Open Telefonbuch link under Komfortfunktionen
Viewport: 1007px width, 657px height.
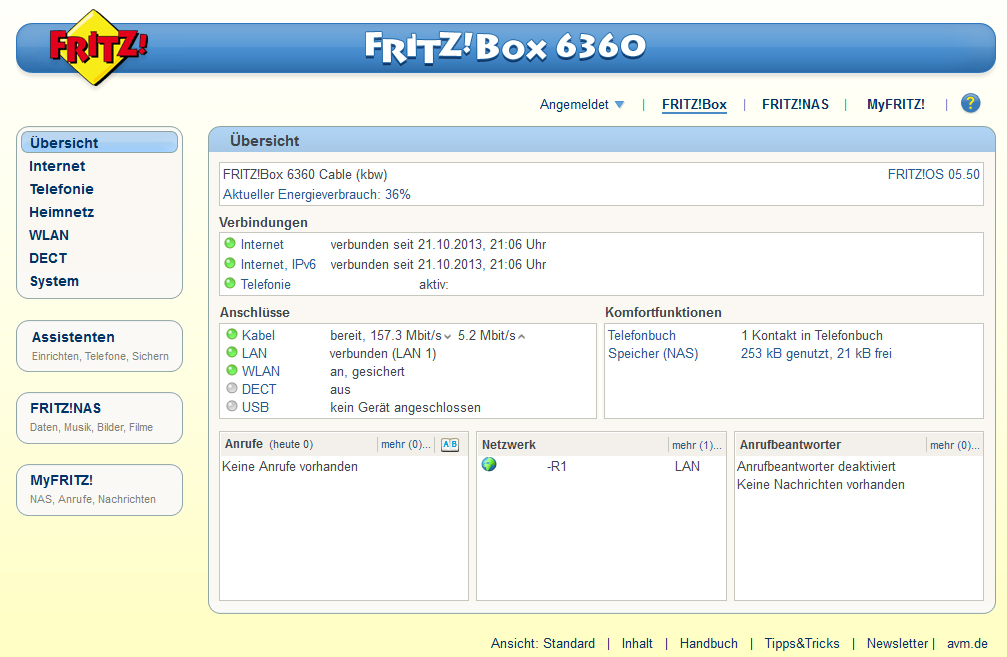[x=642, y=335]
